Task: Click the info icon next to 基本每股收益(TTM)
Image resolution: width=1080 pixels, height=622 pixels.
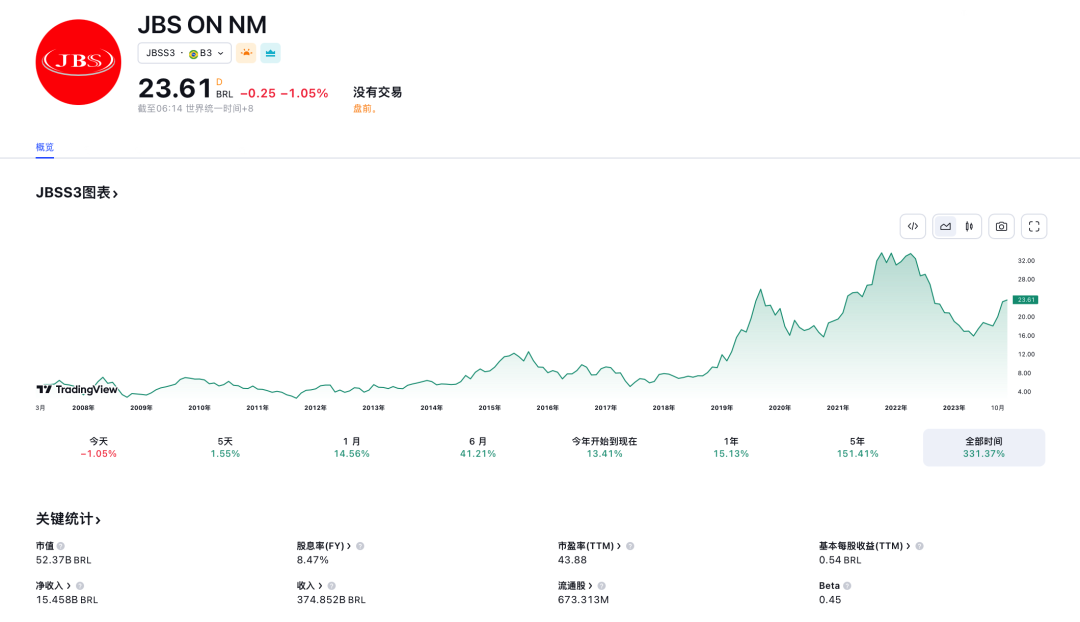Action: [x=920, y=546]
